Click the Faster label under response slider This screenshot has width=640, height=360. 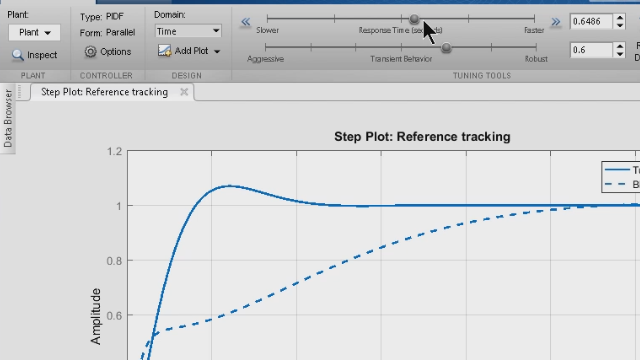pos(534,30)
